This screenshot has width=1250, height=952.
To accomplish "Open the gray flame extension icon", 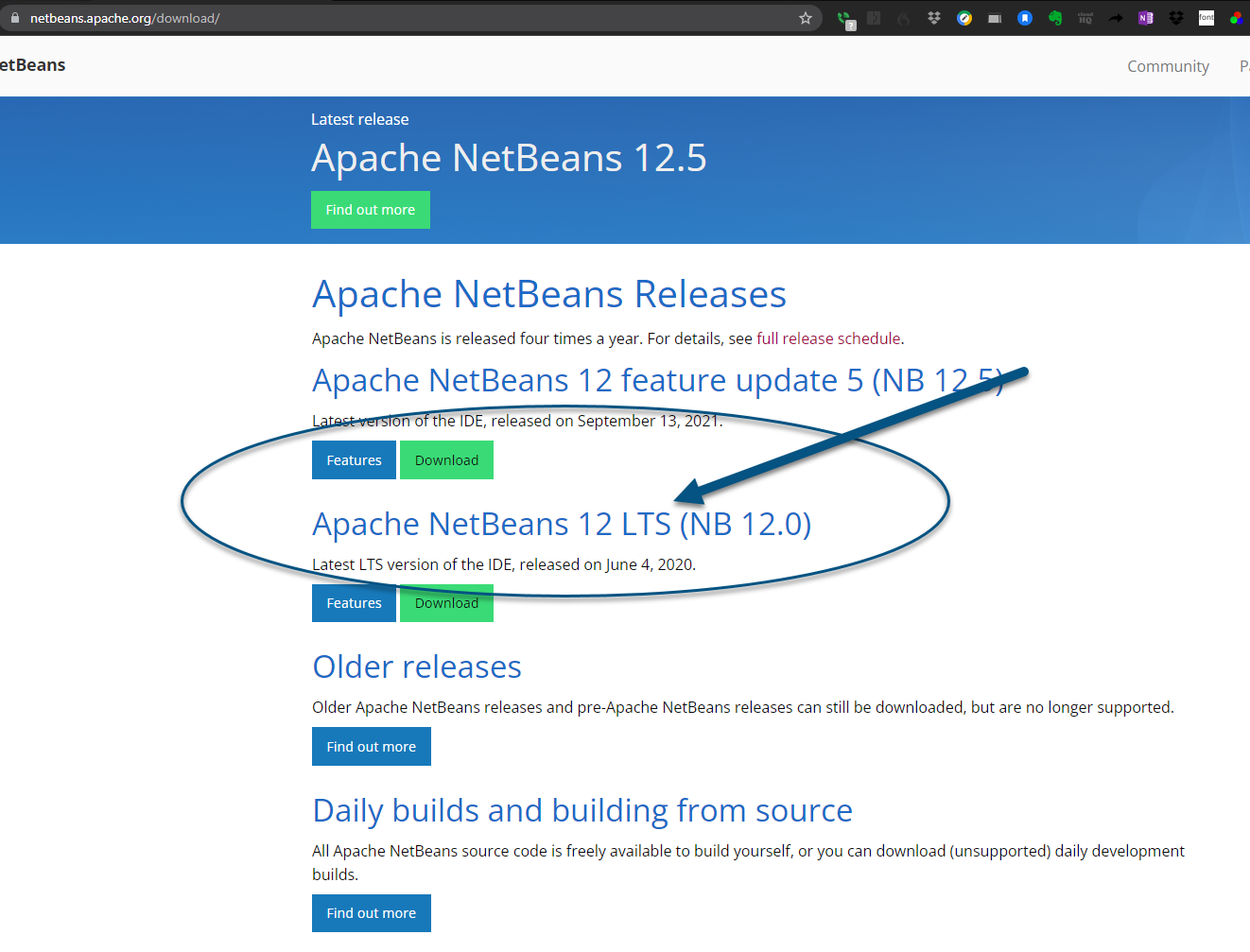I will click(904, 18).
